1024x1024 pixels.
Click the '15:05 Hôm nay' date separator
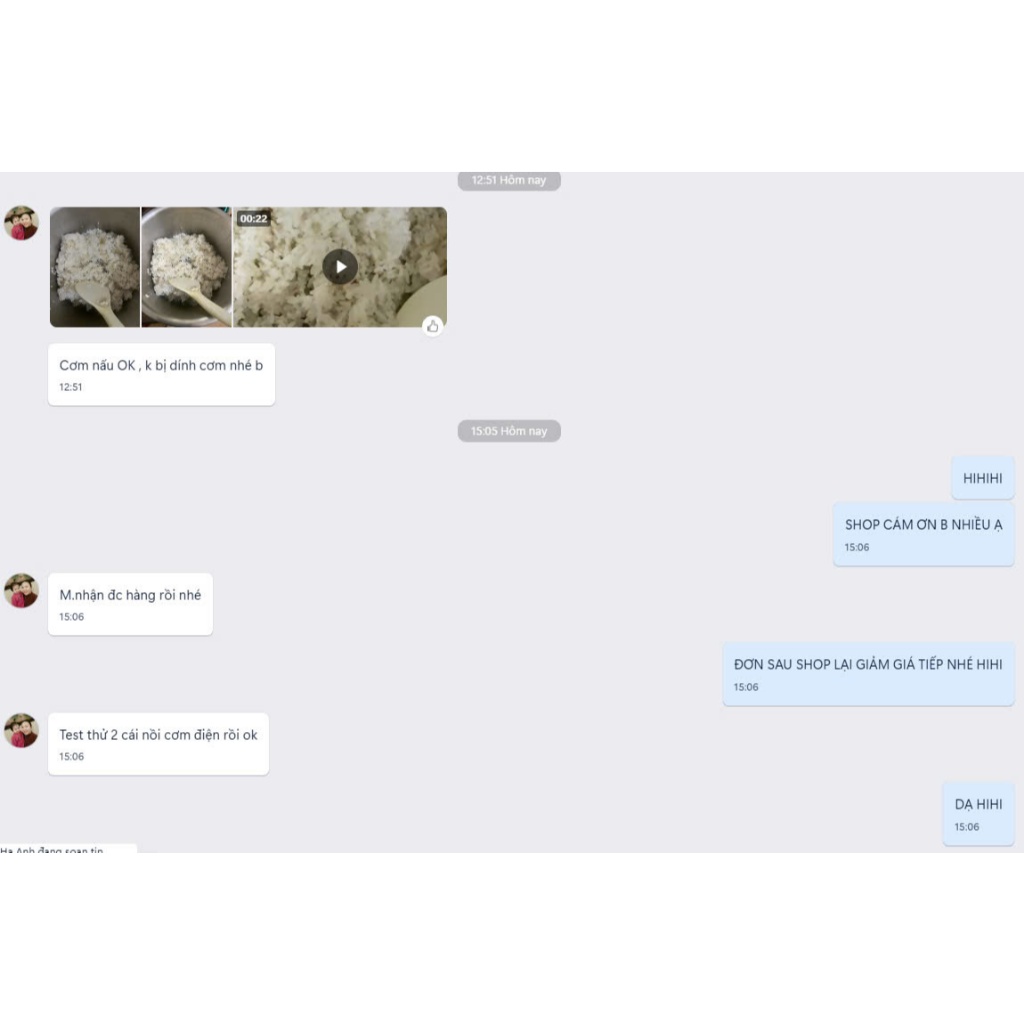click(x=509, y=431)
